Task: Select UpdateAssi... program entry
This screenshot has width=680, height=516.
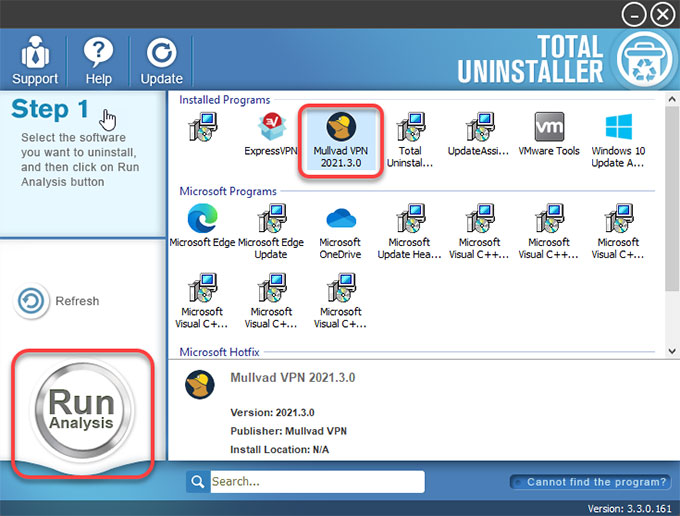Action: tap(478, 134)
